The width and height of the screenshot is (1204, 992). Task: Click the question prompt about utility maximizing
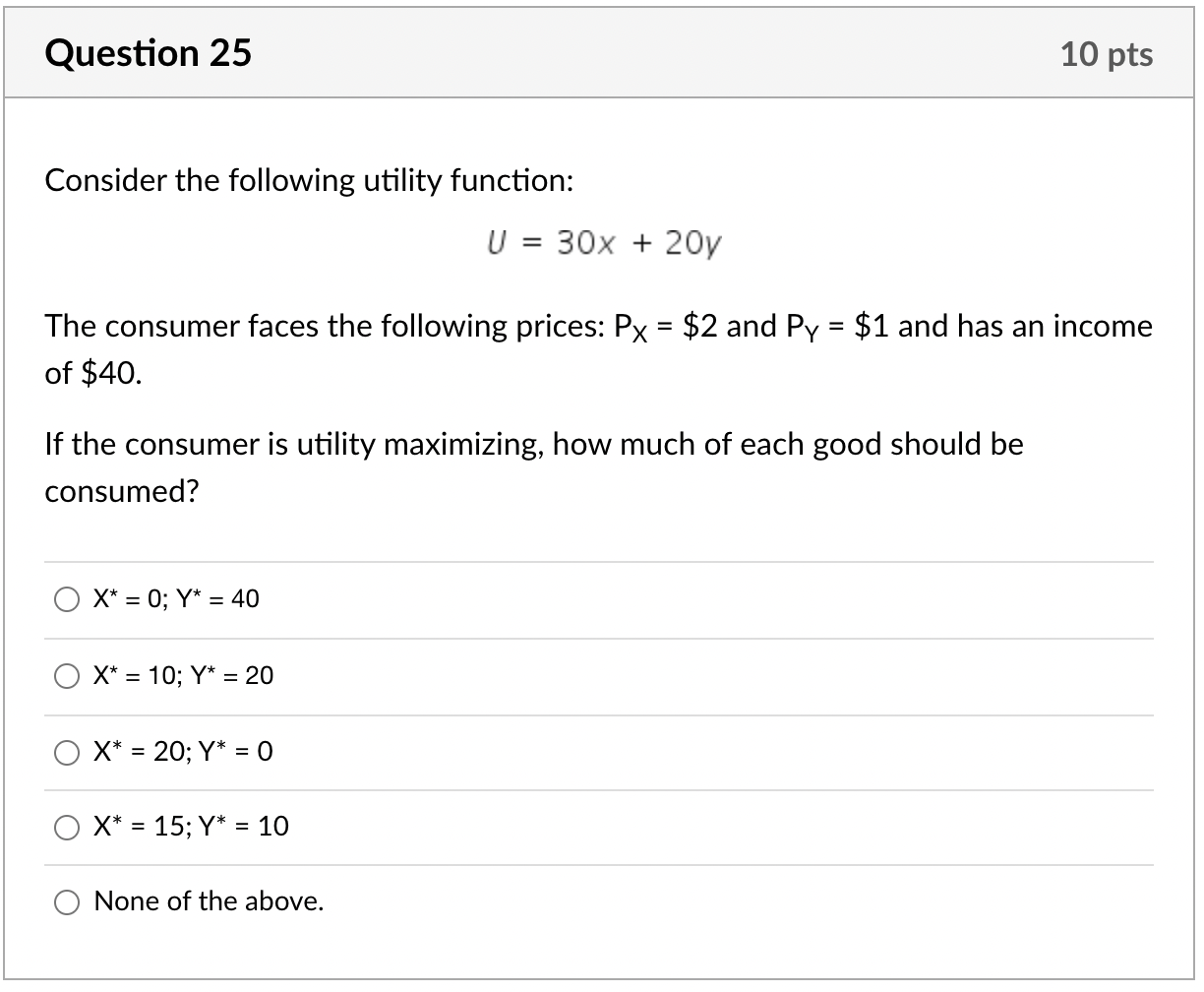click(534, 444)
